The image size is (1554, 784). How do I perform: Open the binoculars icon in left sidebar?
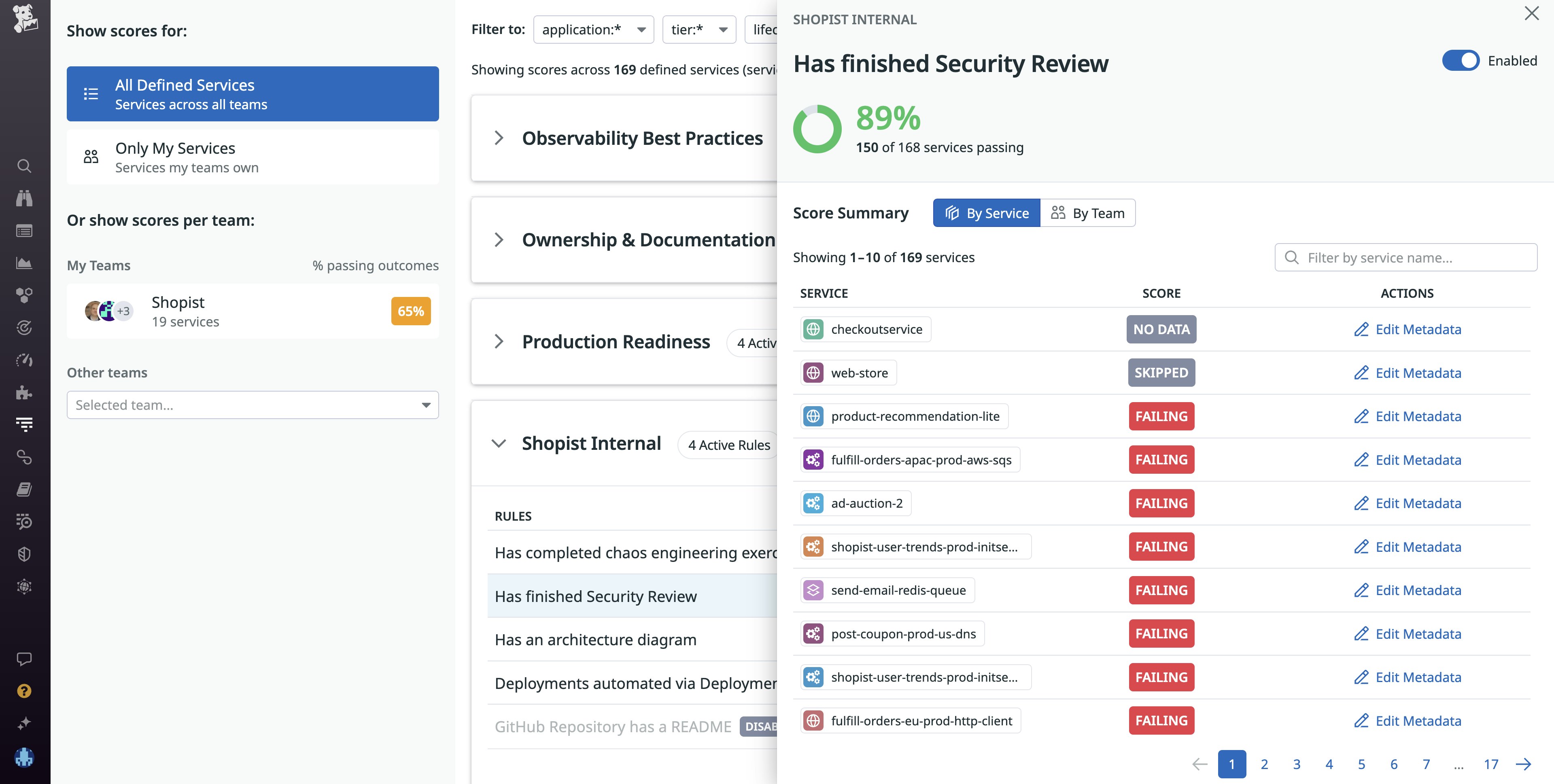(x=24, y=198)
